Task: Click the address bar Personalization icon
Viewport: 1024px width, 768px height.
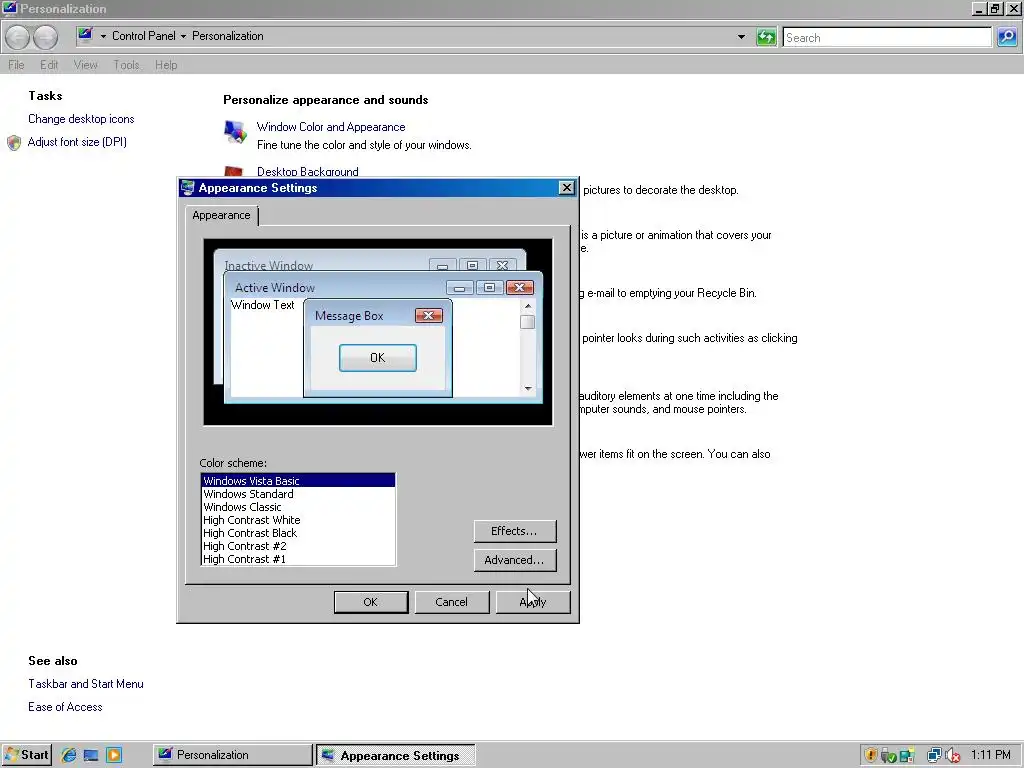Action: 85,35
